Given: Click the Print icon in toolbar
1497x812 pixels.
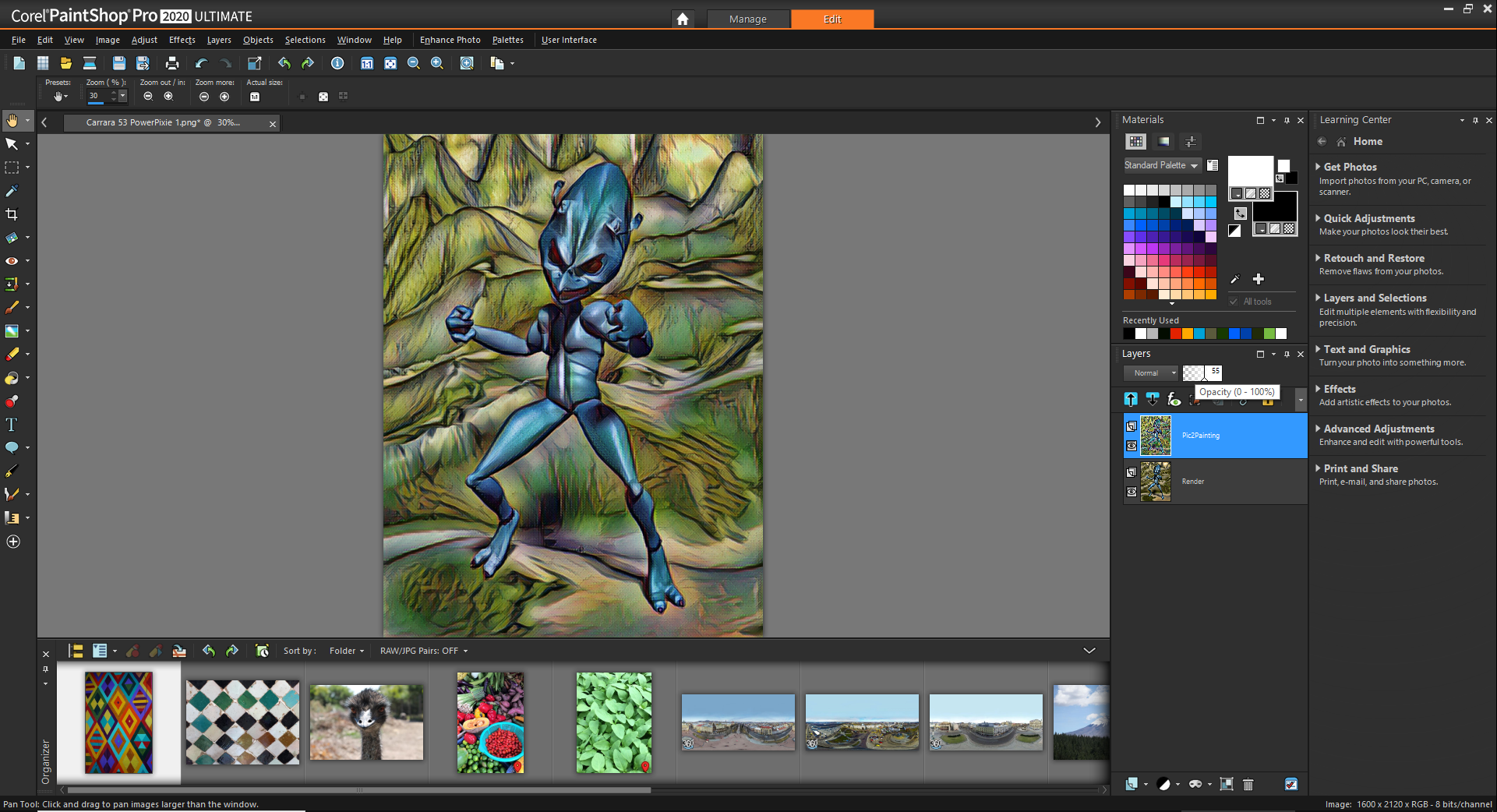Looking at the screenshot, I should pos(172,63).
